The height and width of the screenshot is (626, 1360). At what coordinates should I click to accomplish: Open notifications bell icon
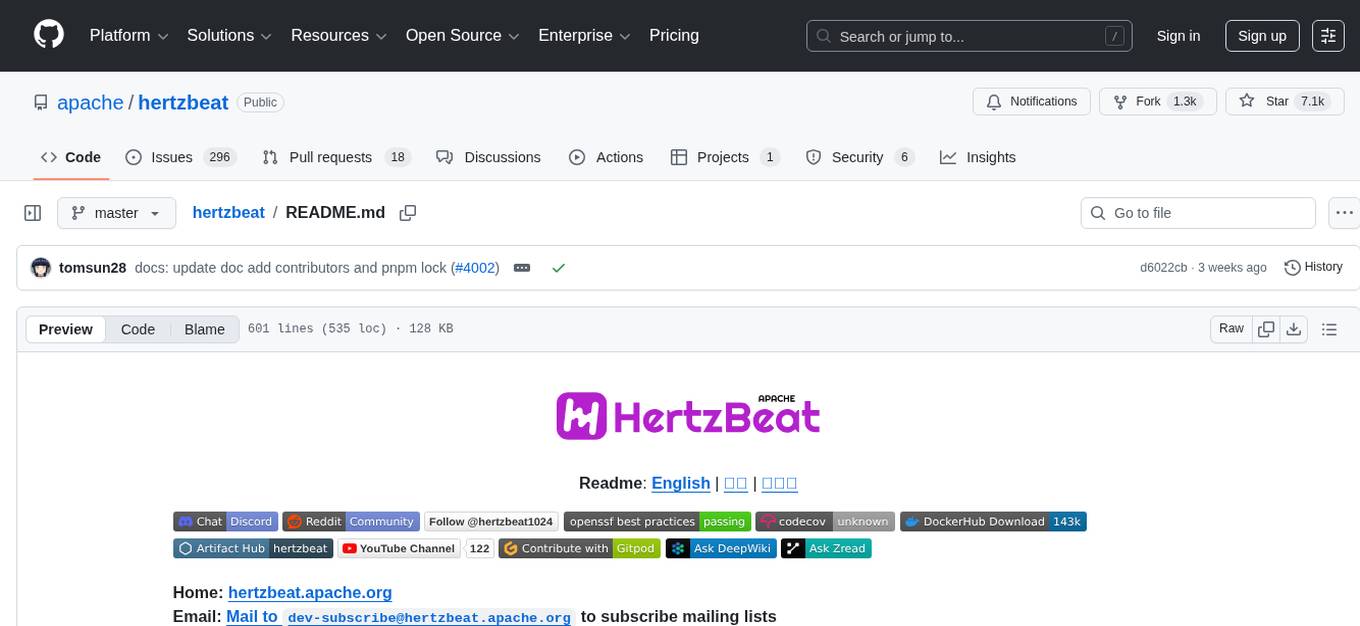coord(994,101)
